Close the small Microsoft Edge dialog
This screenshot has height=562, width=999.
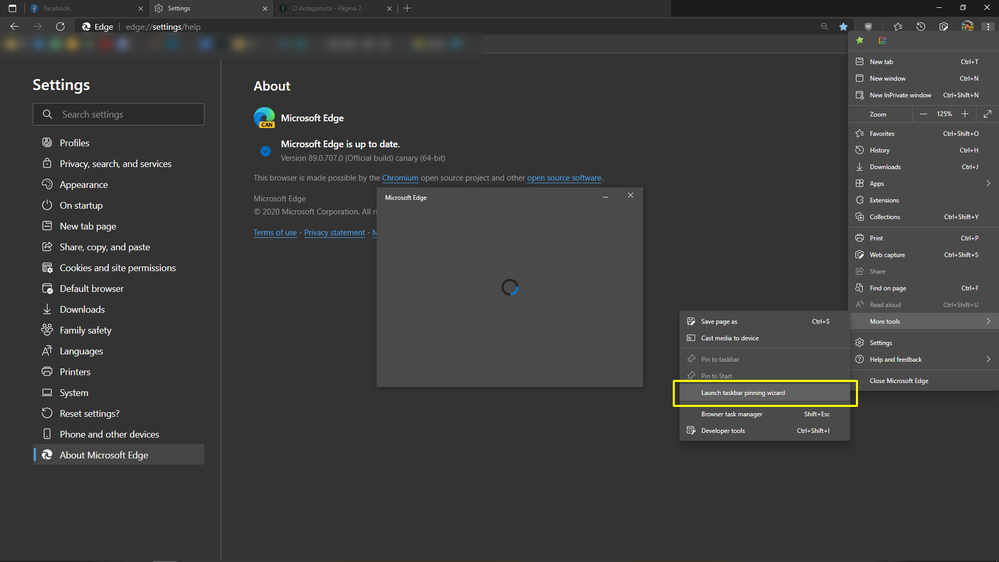tap(631, 196)
